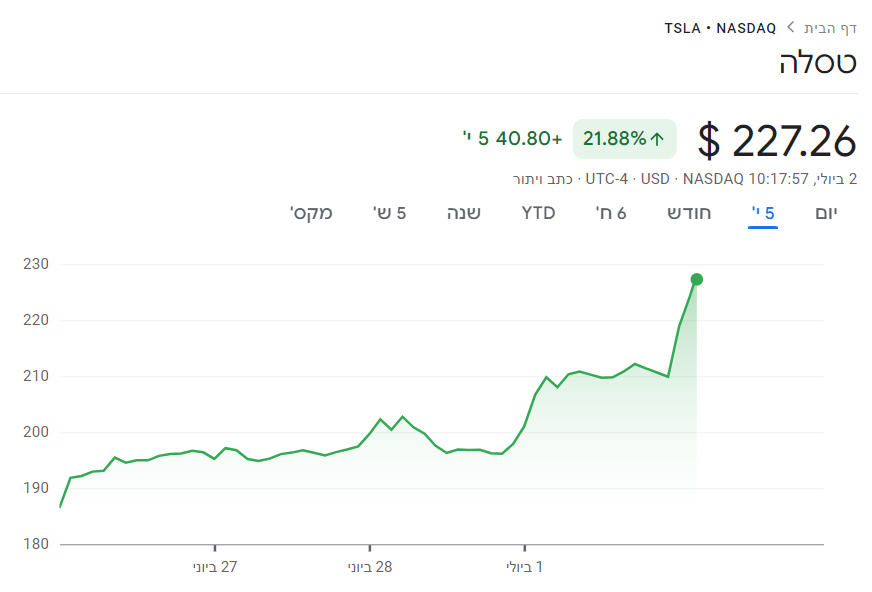Image resolution: width=872 pixels, height=592 pixels.
Task: Open the "דף הבית" breadcrumb link
Action: [x=830, y=27]
